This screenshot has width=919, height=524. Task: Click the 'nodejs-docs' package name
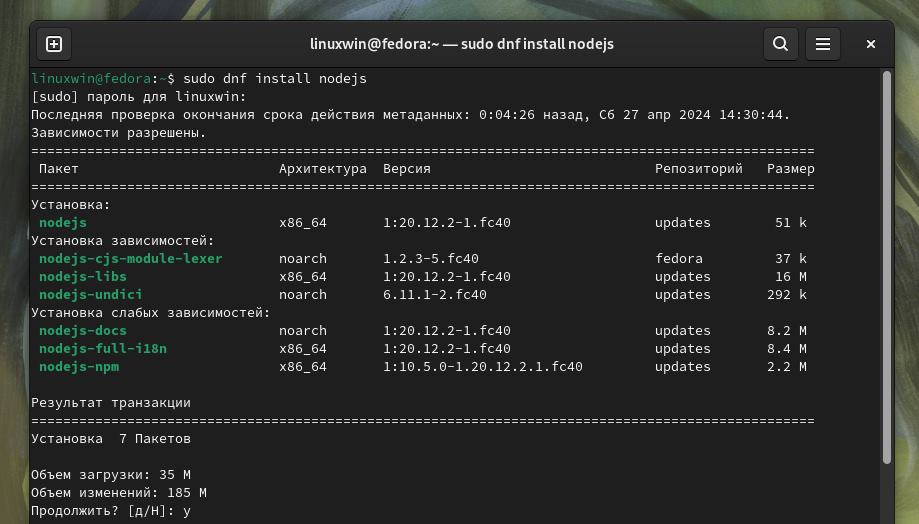pyautogui.click(x=83, y=331)
